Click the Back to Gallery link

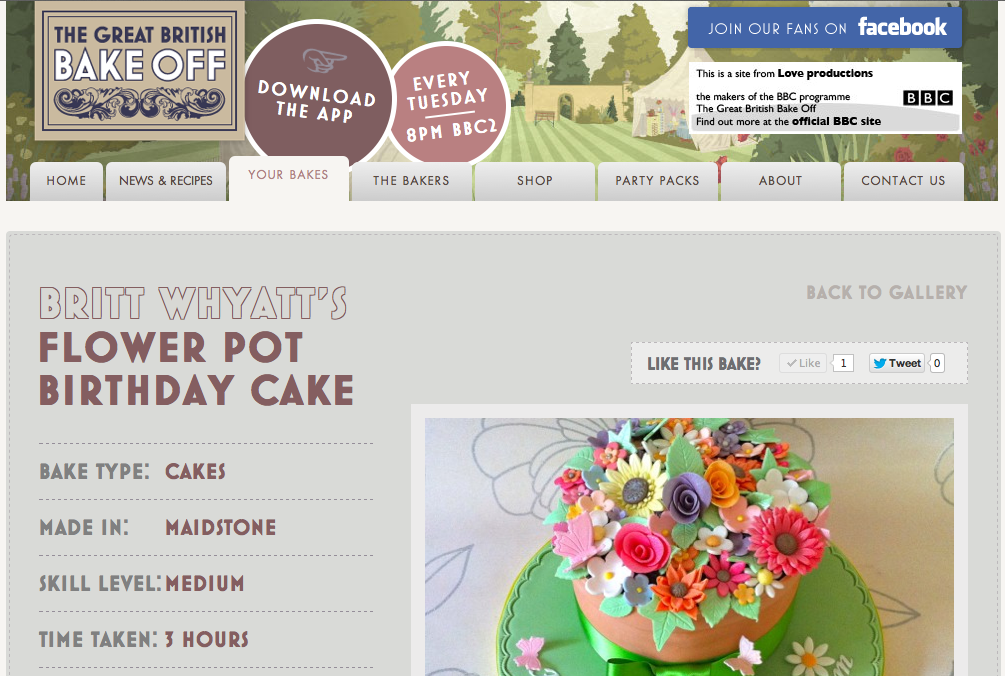coord(886,293)
